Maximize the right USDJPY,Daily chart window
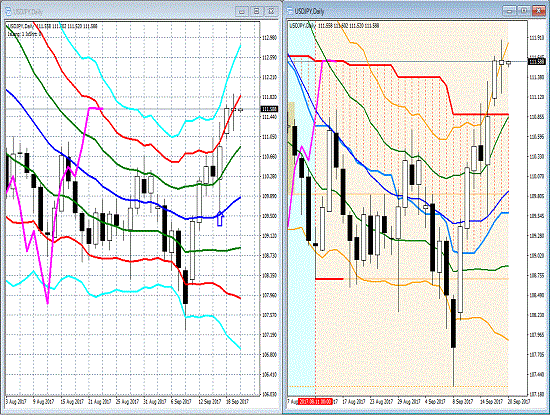Viewport: 550px width, 415px height. pyautogui.click(x=523, y=11)
